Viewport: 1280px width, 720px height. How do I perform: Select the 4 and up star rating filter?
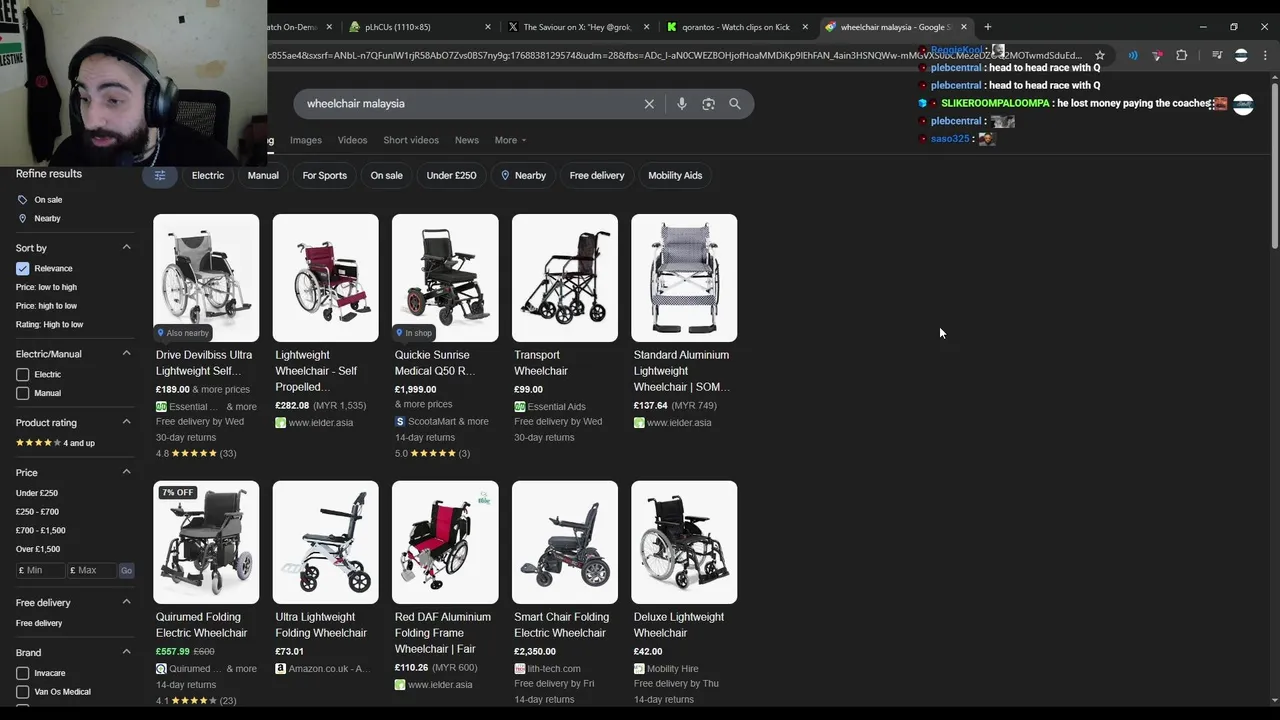[55, 443]
